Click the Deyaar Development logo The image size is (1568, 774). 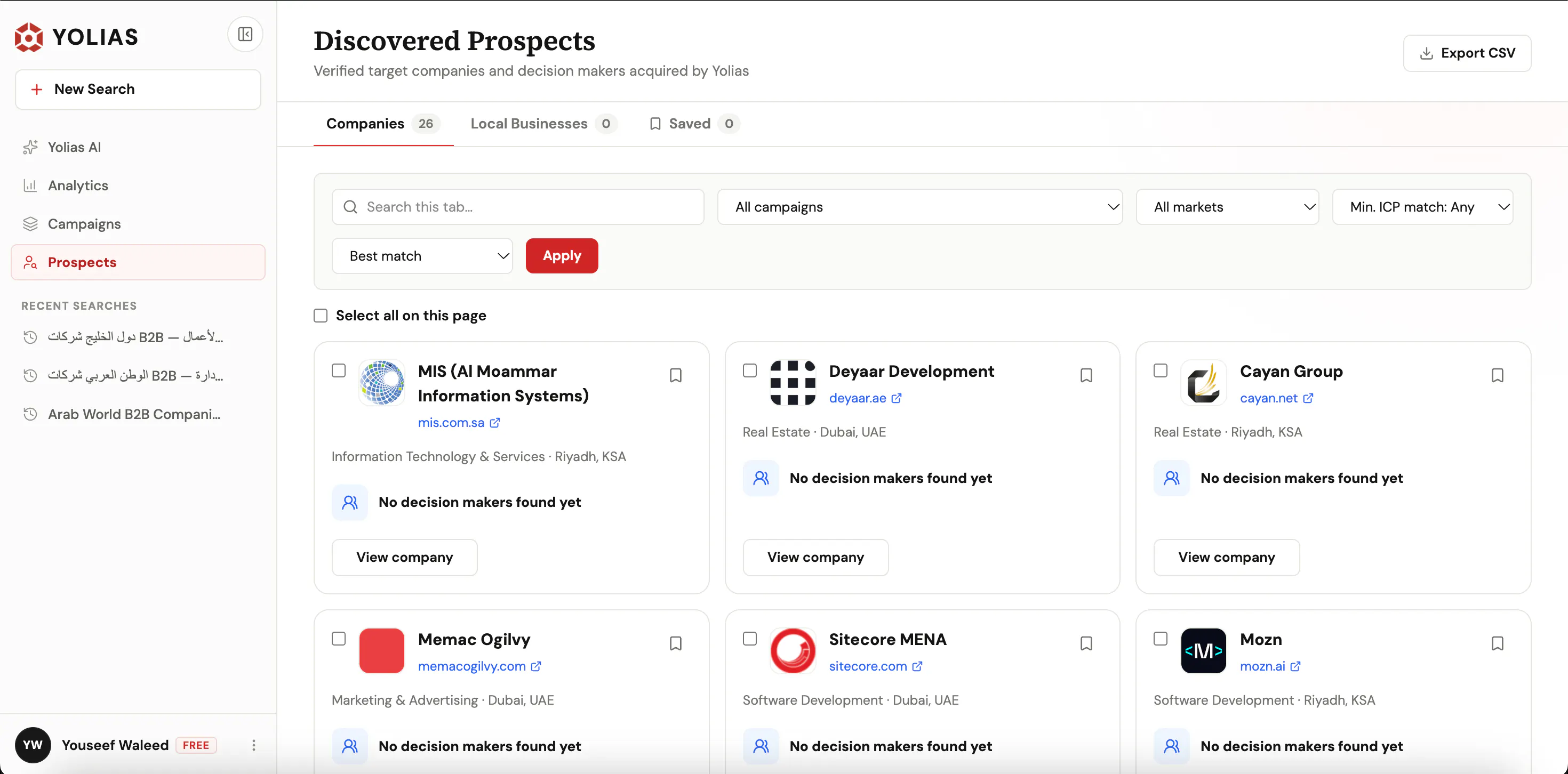[793, 383]
